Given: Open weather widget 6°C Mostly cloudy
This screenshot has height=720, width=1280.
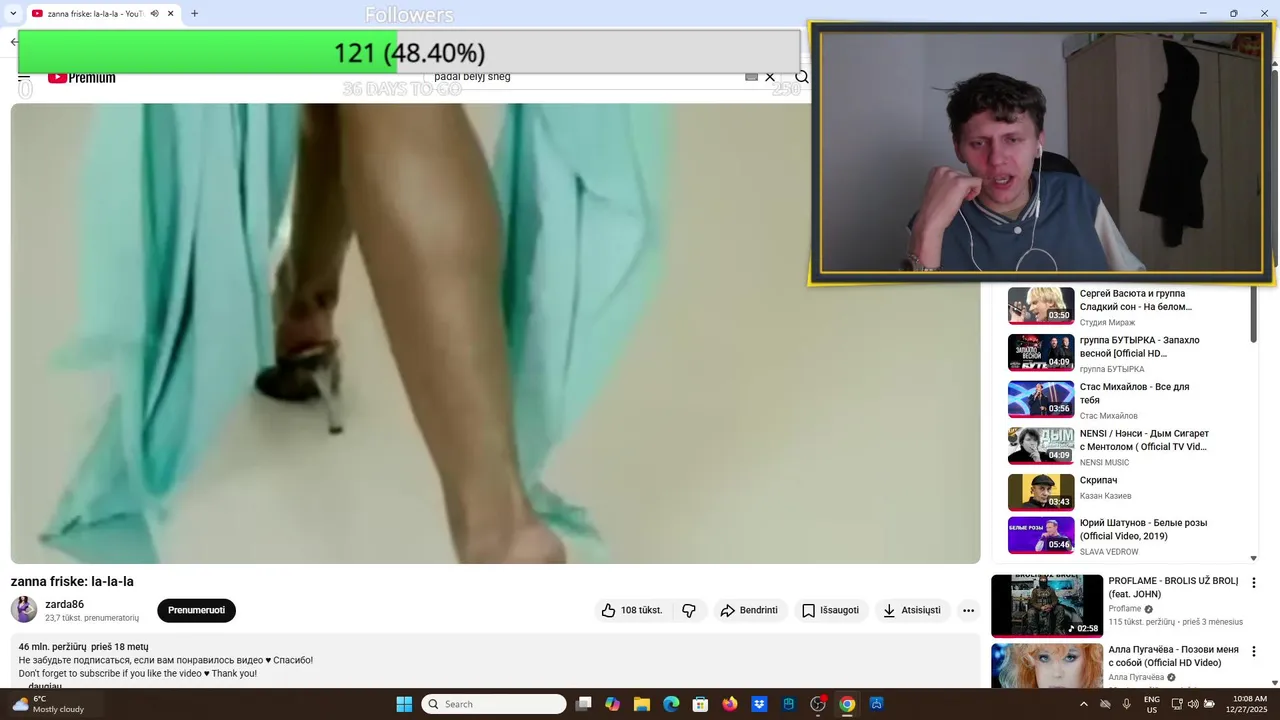Looking at the screenshot, I should (x=49, y=704).
